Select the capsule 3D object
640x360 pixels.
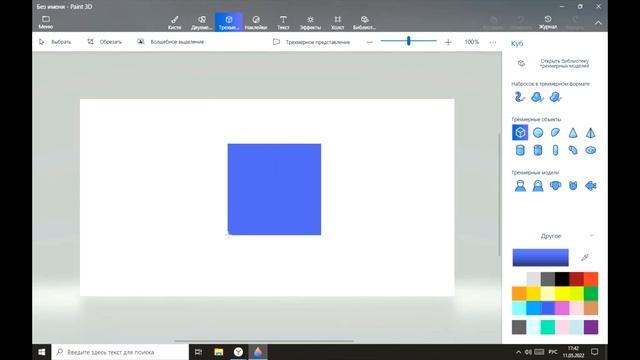556,150
